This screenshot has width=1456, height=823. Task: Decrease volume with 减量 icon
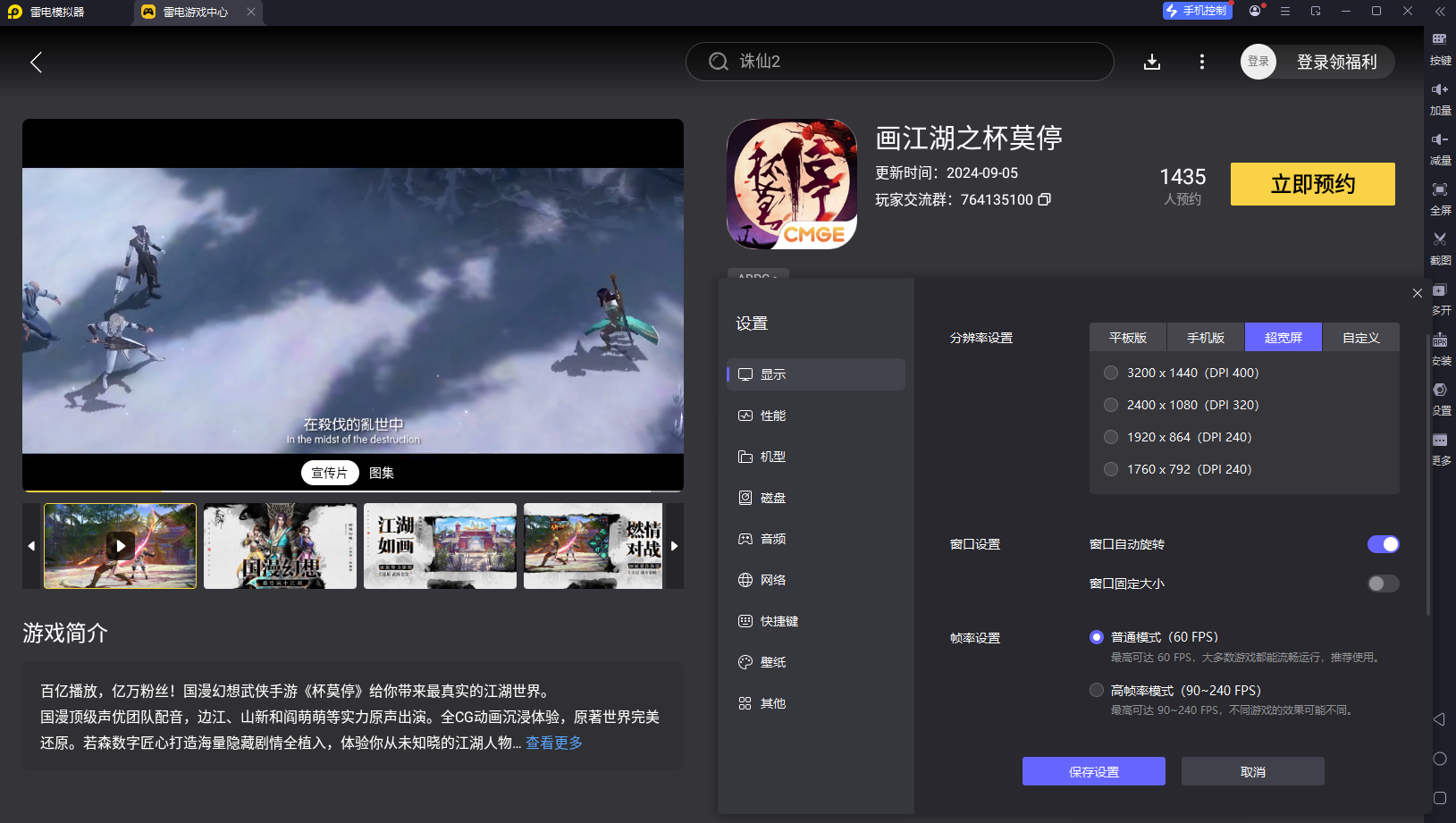point(1440,149)
